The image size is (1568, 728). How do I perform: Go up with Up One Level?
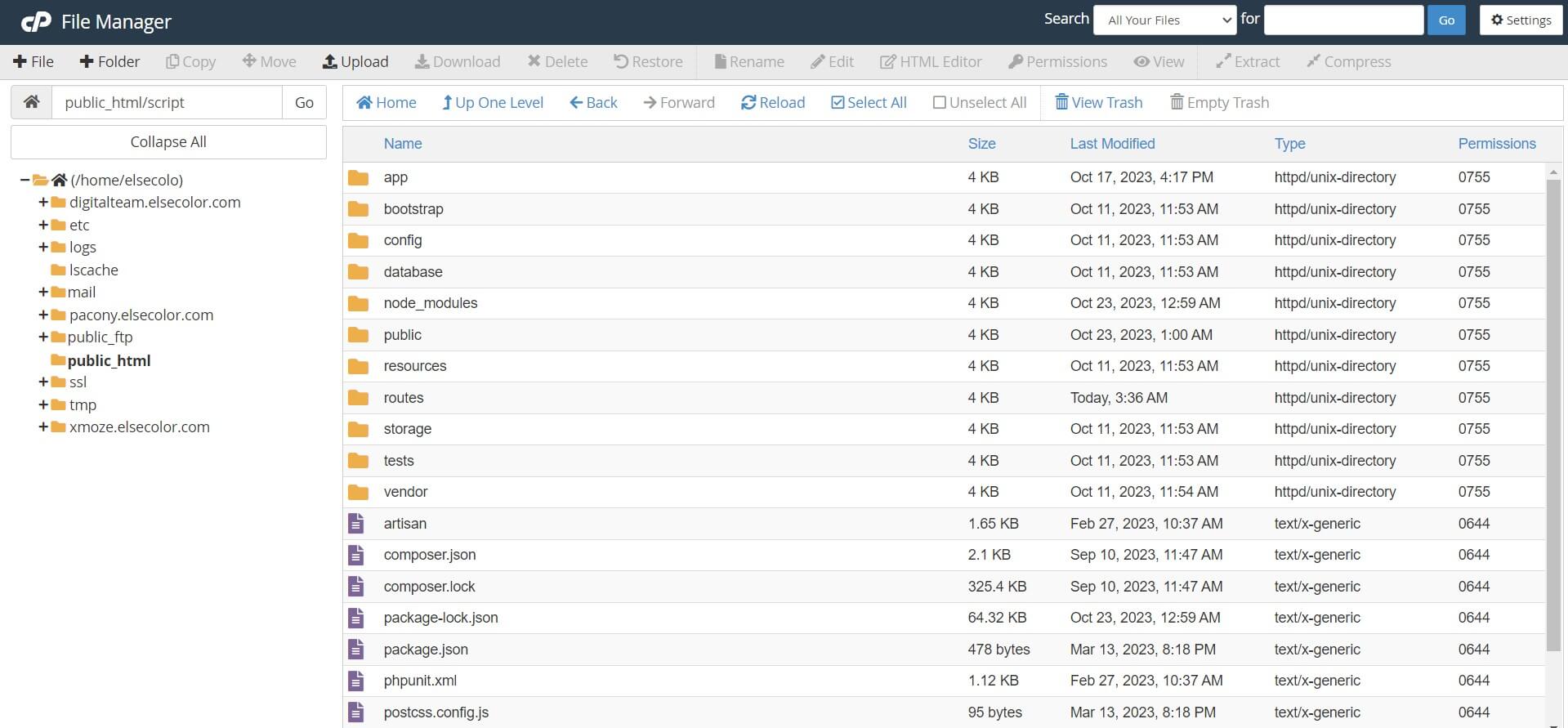pyautogui.click(x=493, y=102)
